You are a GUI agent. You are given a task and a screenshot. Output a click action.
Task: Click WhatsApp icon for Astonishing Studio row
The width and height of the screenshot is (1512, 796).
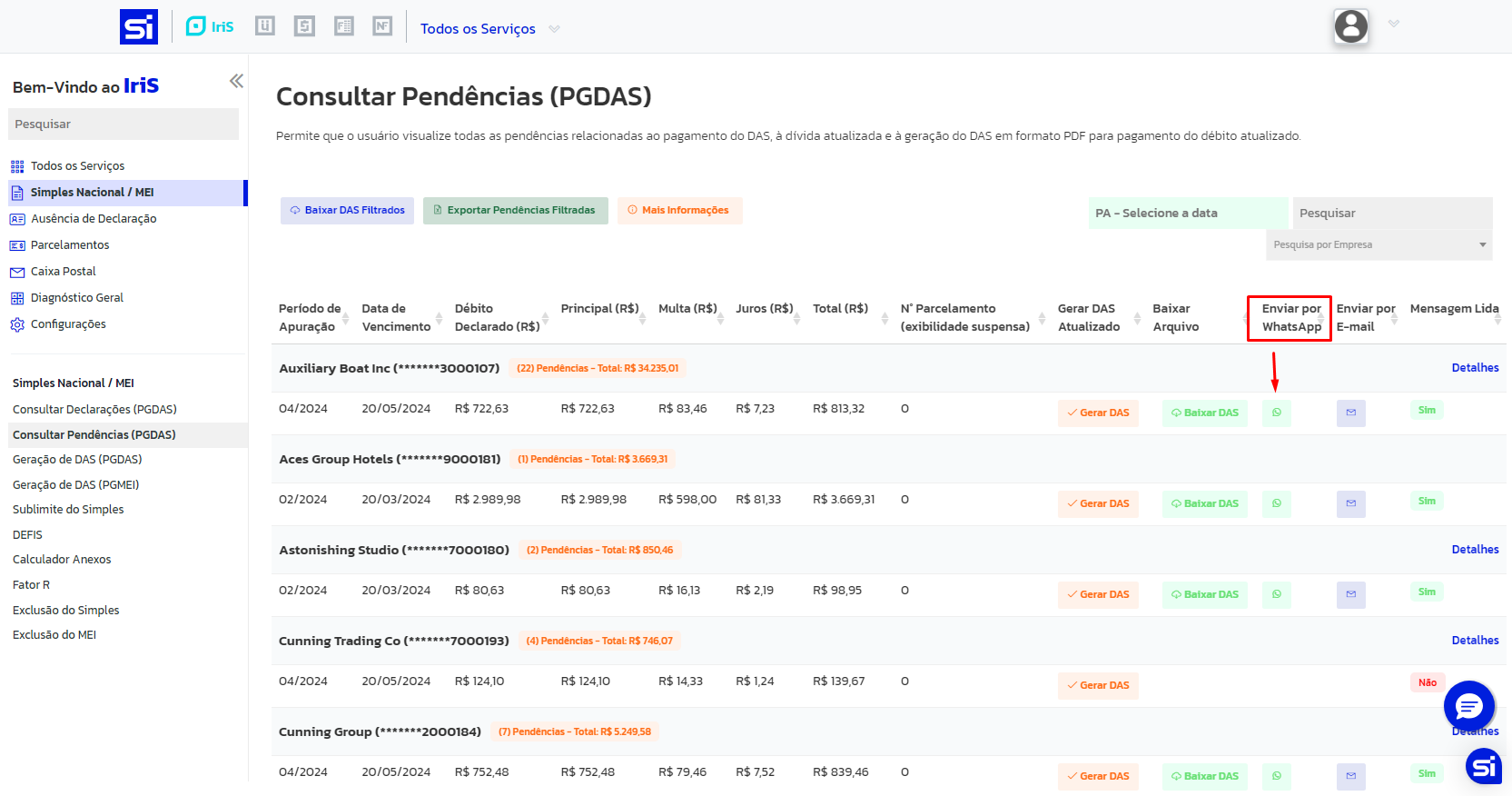coord(1276,594)
